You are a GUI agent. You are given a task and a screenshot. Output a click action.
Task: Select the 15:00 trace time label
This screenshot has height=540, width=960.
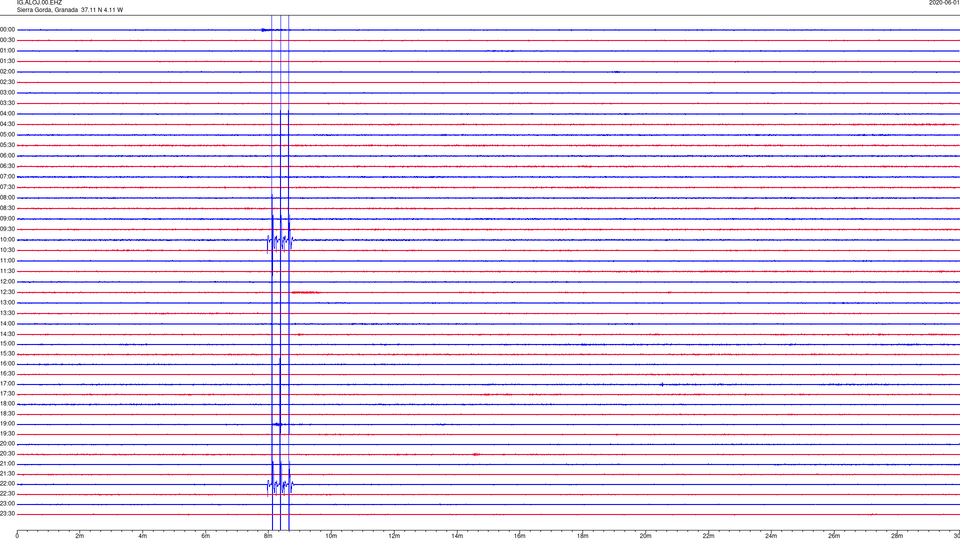tap(7, 343)
